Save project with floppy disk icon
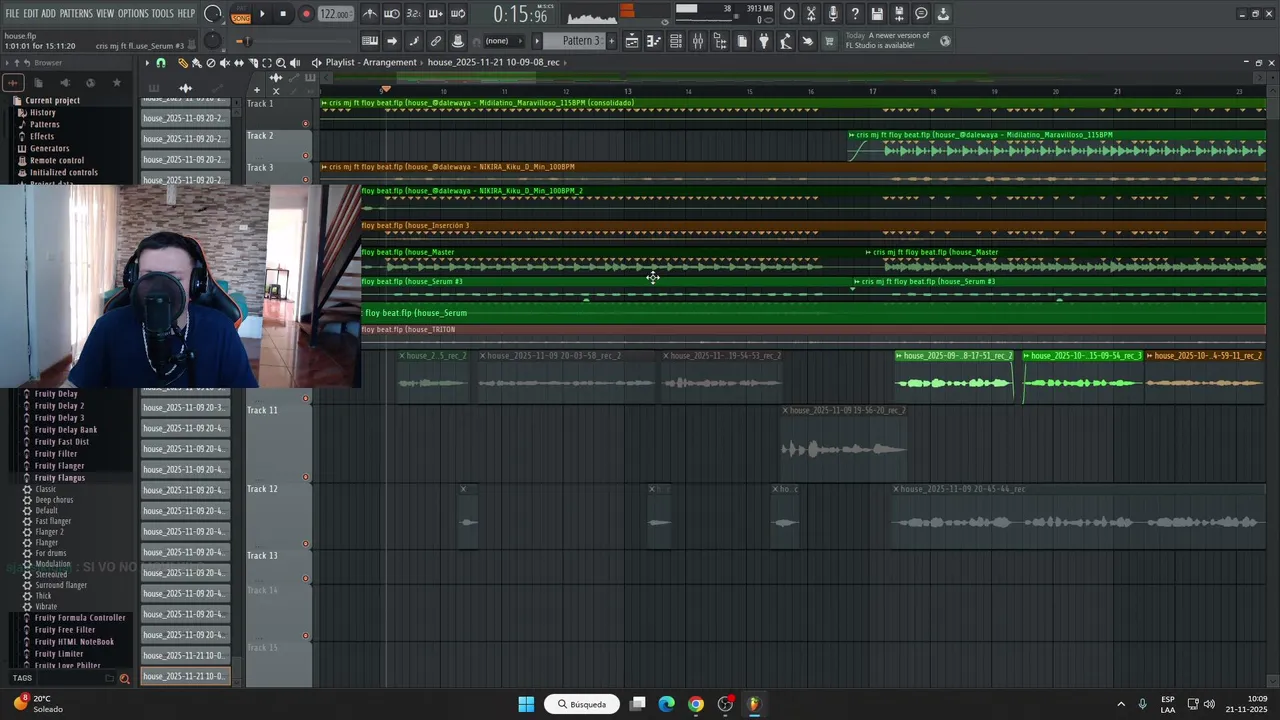1280x720 pixels. [x=877, y=14]
